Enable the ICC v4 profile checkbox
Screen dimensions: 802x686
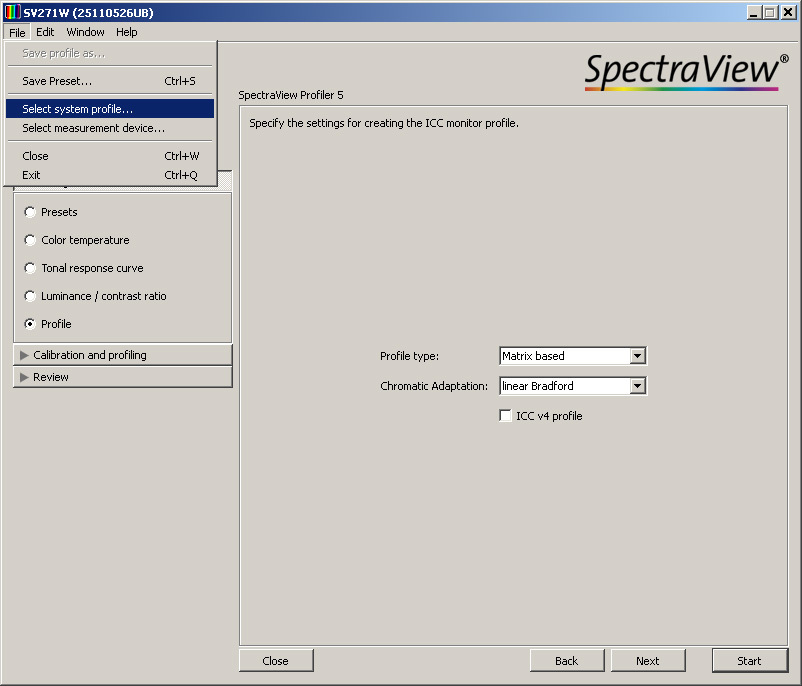point(505,415)
